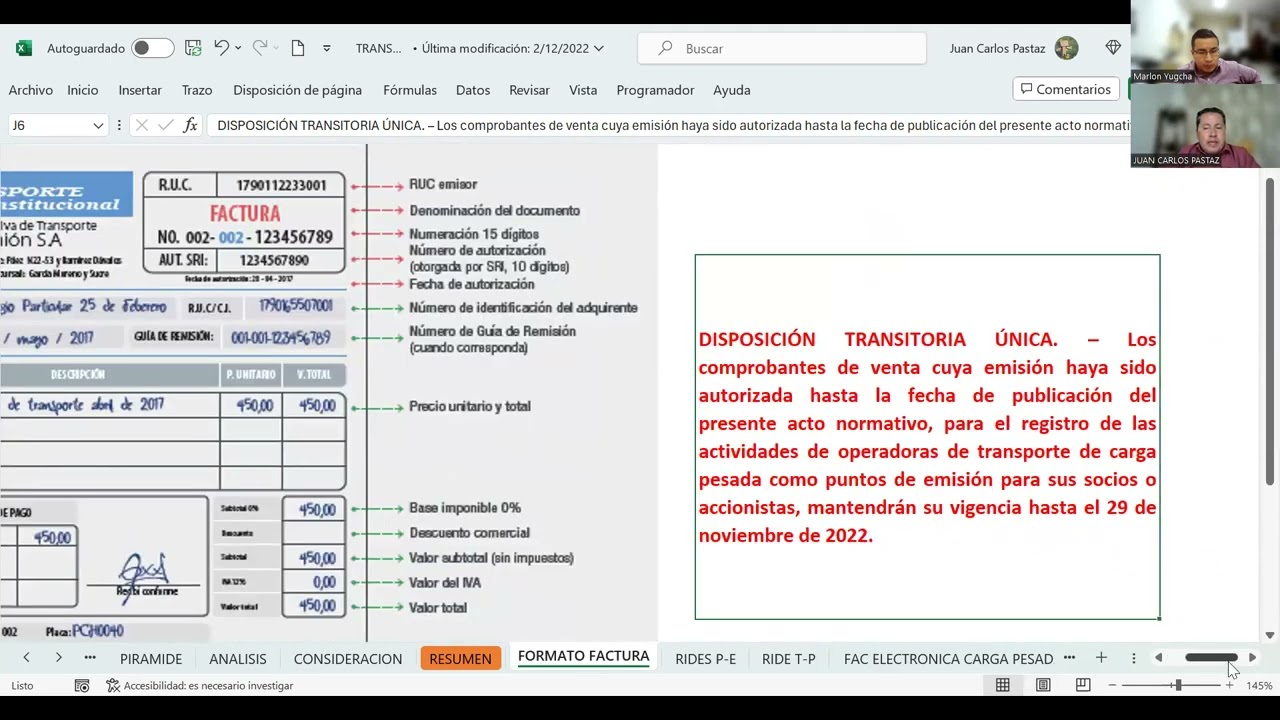Switch to the CONSIDERACION sheet
The image size is (1280, 720).
click(x=348, y=659)
